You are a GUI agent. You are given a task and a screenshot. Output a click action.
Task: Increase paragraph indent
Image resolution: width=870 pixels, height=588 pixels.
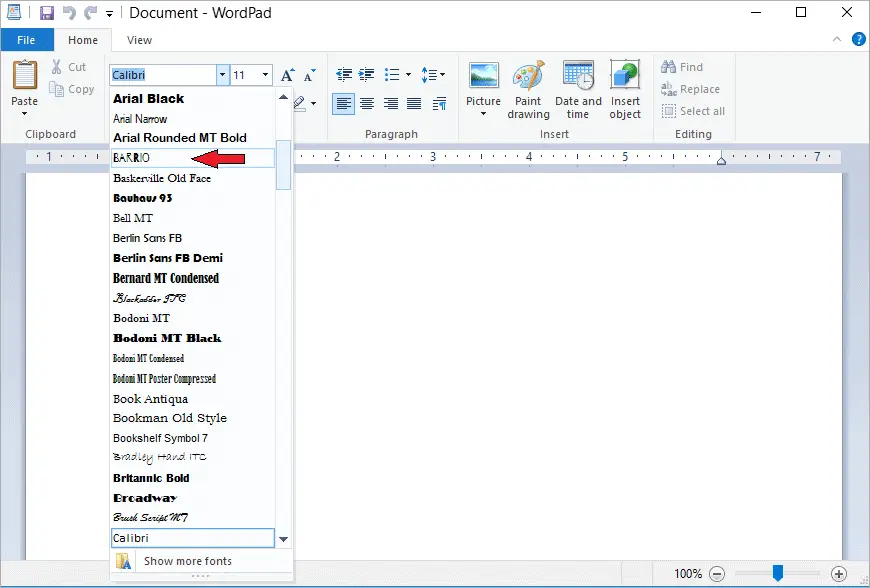coord(367,74)
